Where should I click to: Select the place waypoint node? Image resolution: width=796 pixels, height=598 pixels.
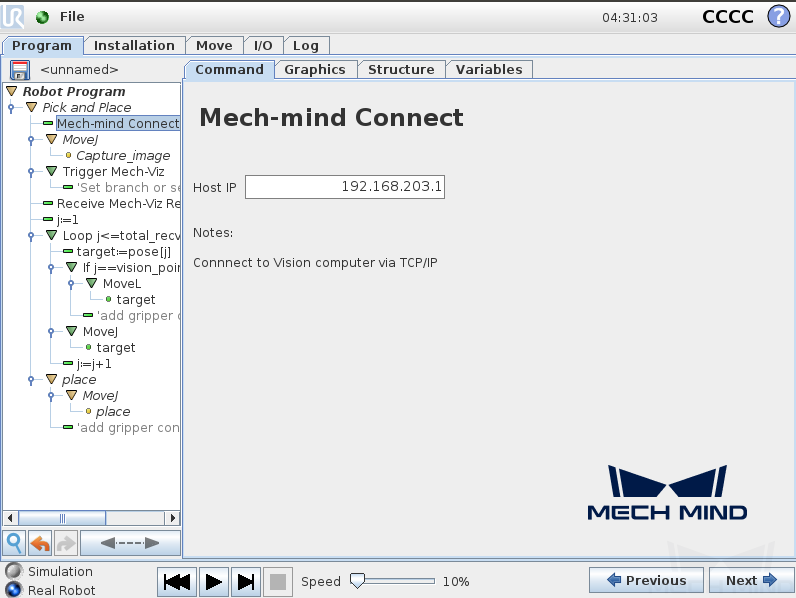point(113,411)
